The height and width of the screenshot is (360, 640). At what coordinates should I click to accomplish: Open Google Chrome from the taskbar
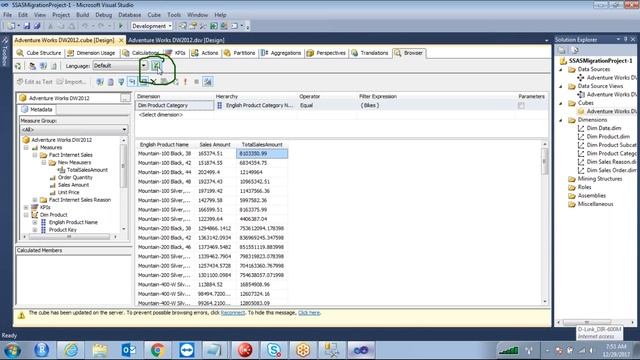coord(158,350)
